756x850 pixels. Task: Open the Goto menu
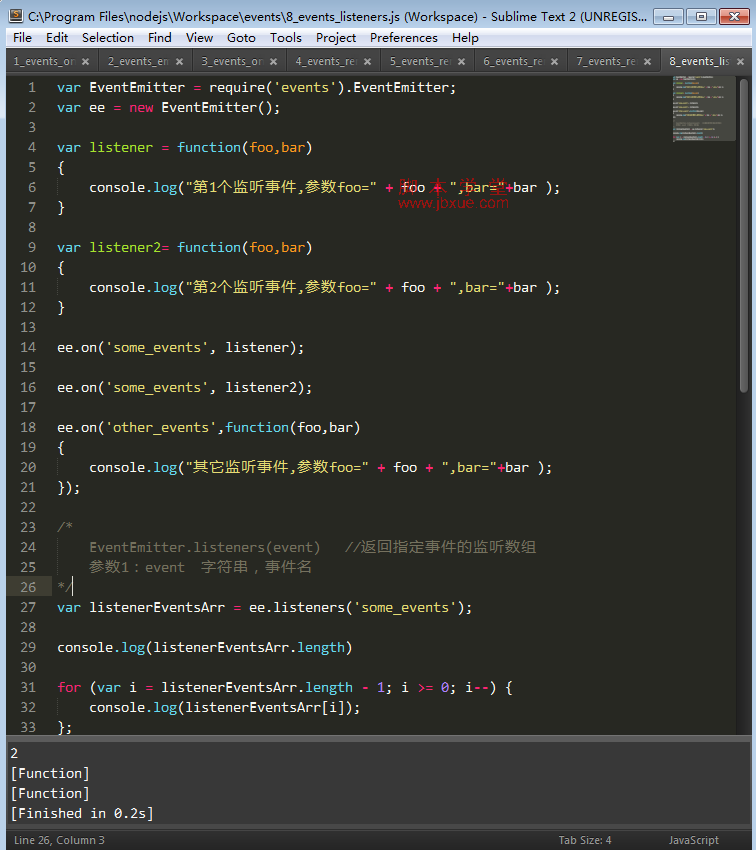(x=241, y=38)
